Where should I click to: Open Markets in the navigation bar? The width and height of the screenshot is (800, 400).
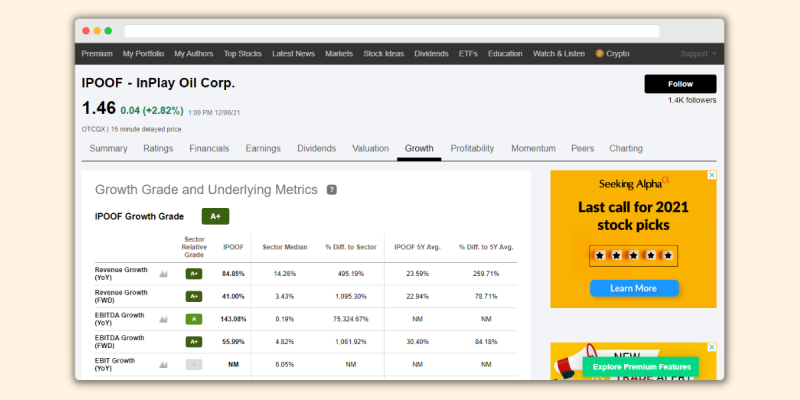click(339, 54)
